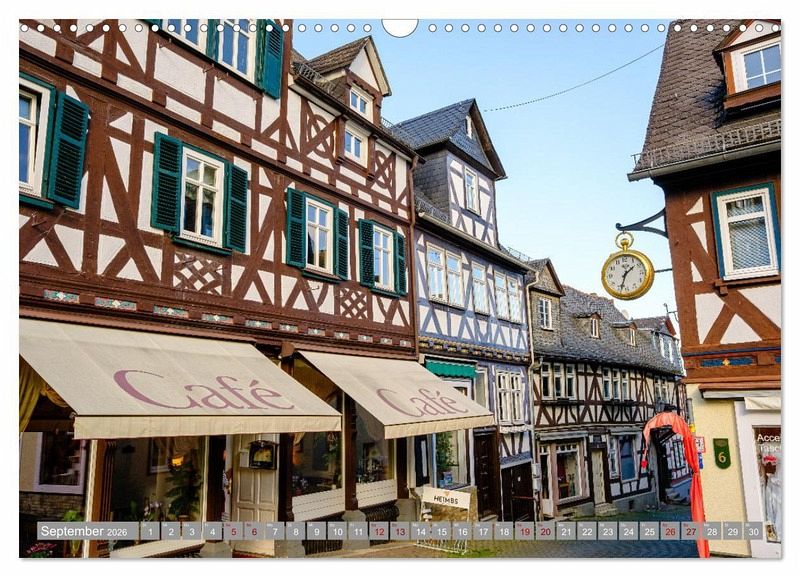Select red-marked day 13 in strip
800x577 pixels.
[x=400, y=531]
